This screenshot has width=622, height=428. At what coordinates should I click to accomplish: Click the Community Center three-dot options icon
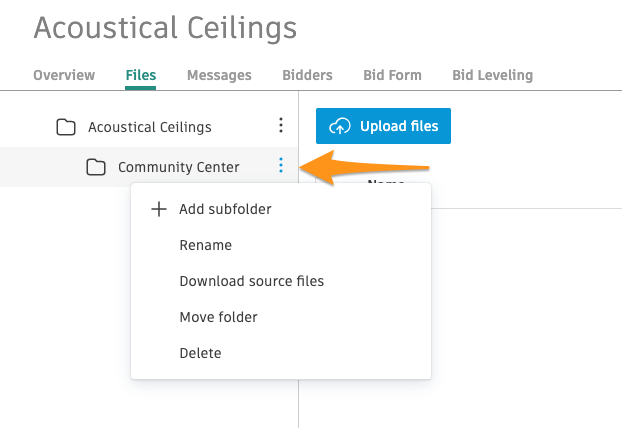(x=281, y=166)
